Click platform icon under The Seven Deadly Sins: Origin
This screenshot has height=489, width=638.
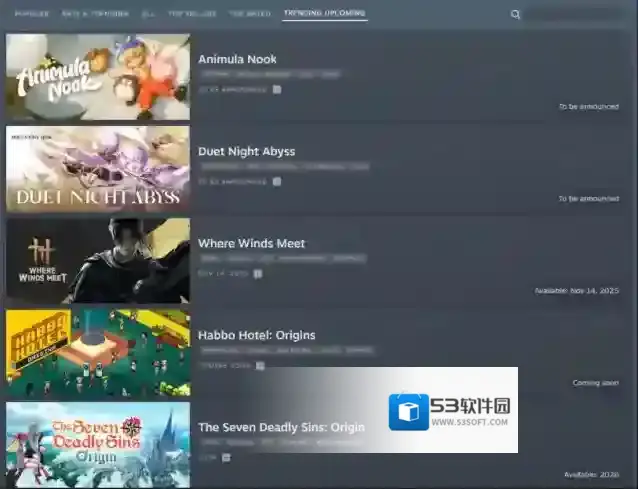click(226, 457)
